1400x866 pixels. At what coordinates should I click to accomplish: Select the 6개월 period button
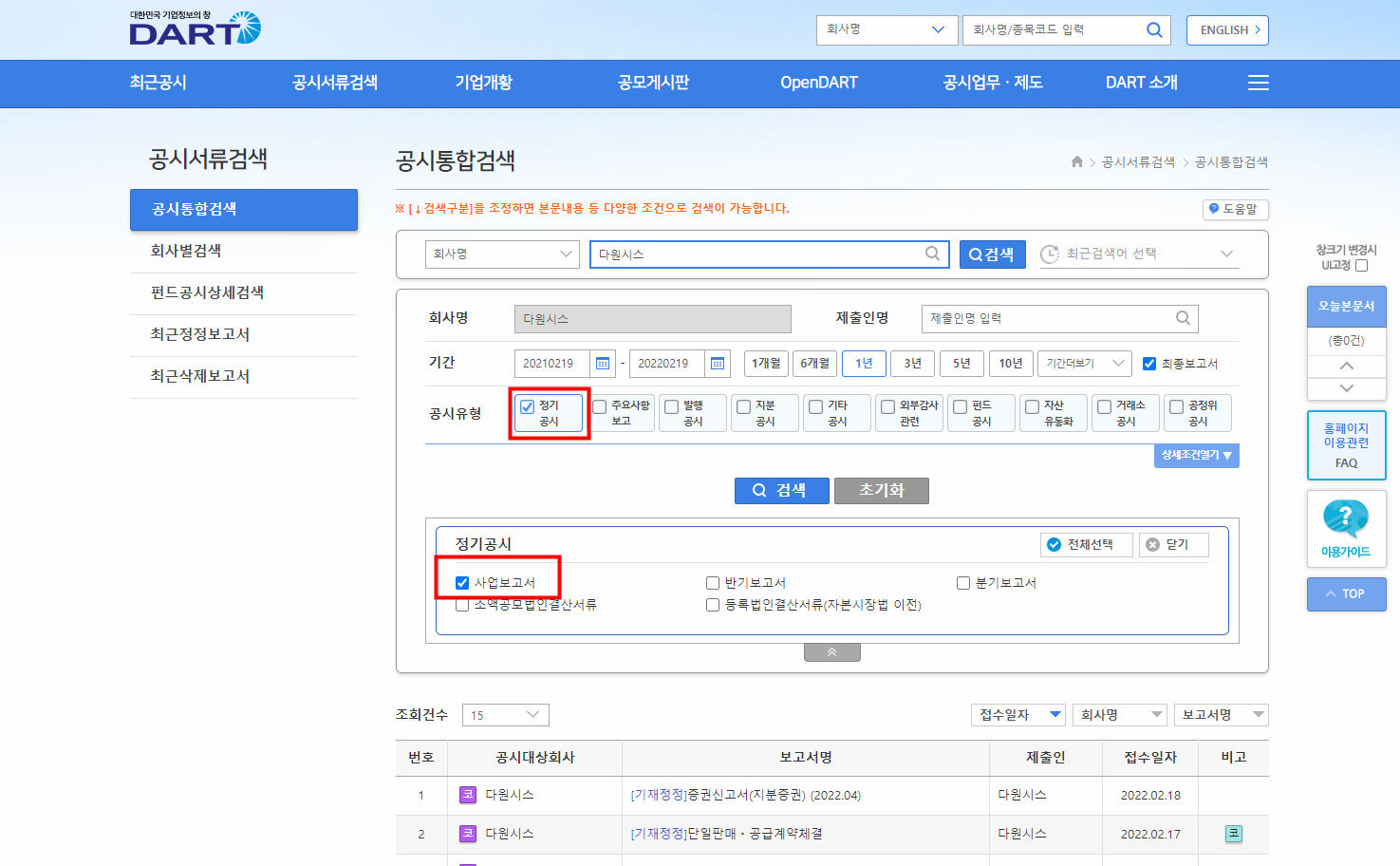815,363
